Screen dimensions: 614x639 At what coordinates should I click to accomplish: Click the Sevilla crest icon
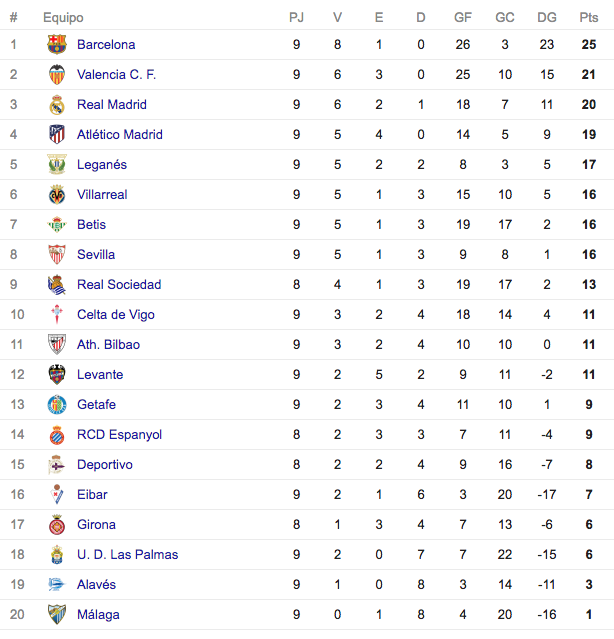pos(57,254)
